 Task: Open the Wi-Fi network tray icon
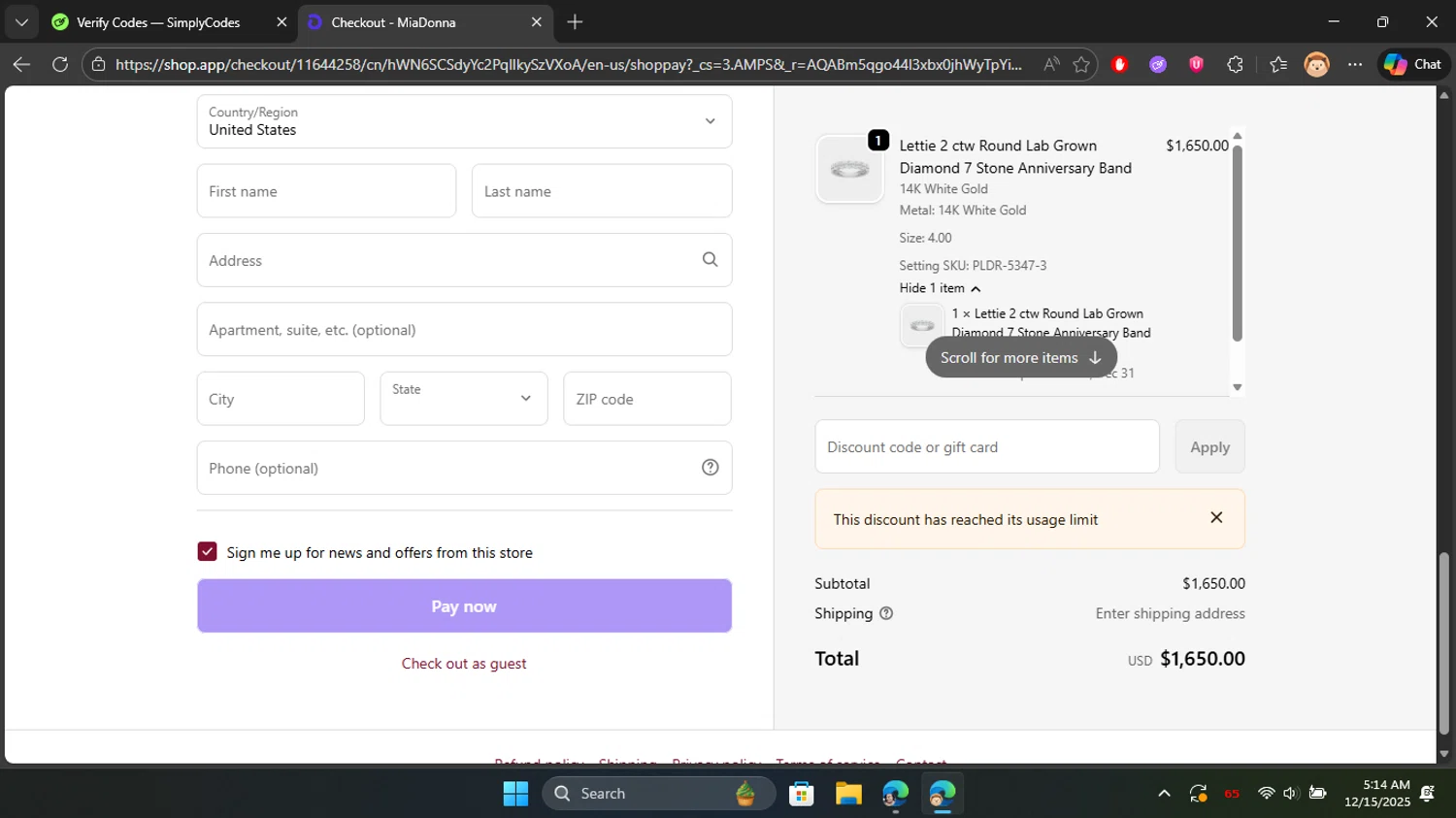[1266, 794]
